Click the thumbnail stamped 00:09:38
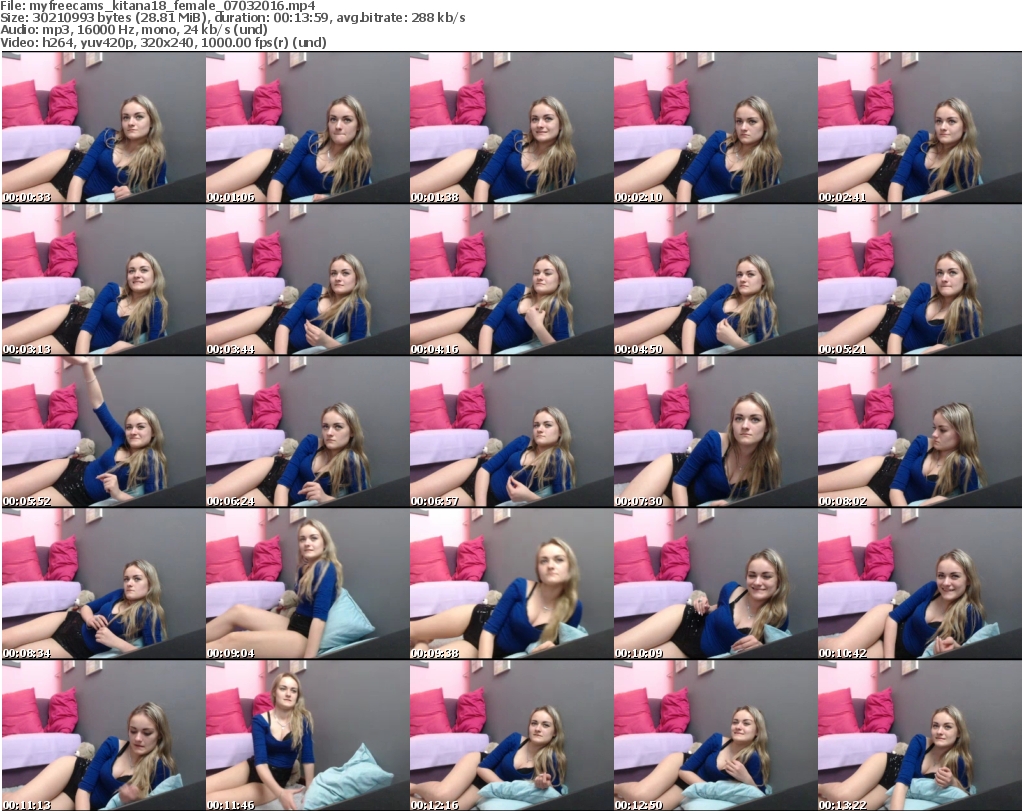The height and width of the screenshot is (811, 1024). (511, 584)
